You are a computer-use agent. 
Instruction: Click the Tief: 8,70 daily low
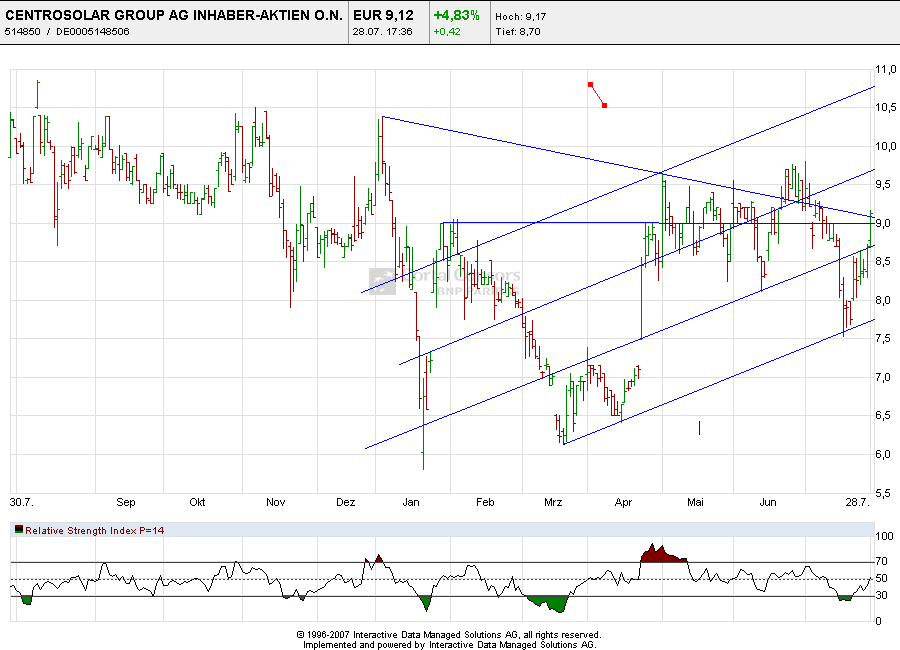[520, 32]
